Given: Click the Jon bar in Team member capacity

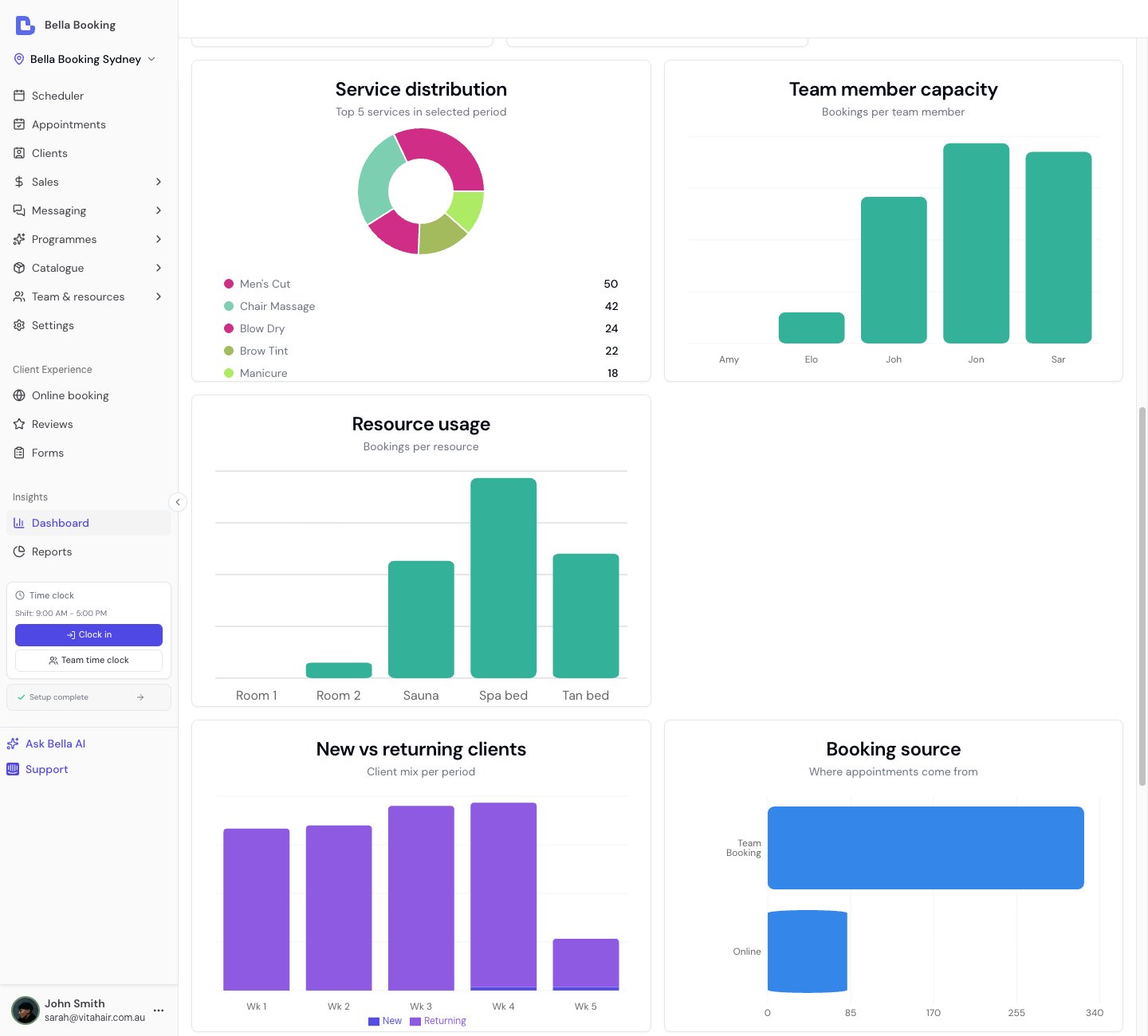Looking at the screenshot, I should pos(976,243).
